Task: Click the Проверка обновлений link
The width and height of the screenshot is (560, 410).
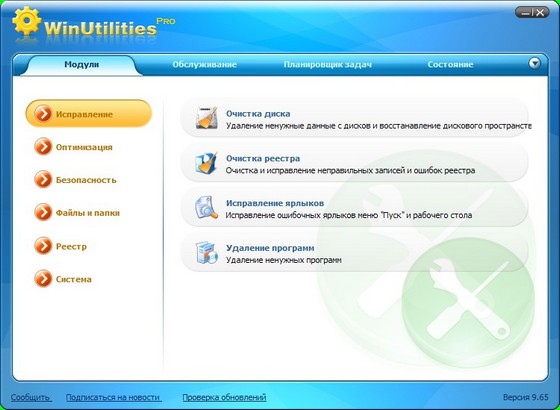Action: coord(224,397)
